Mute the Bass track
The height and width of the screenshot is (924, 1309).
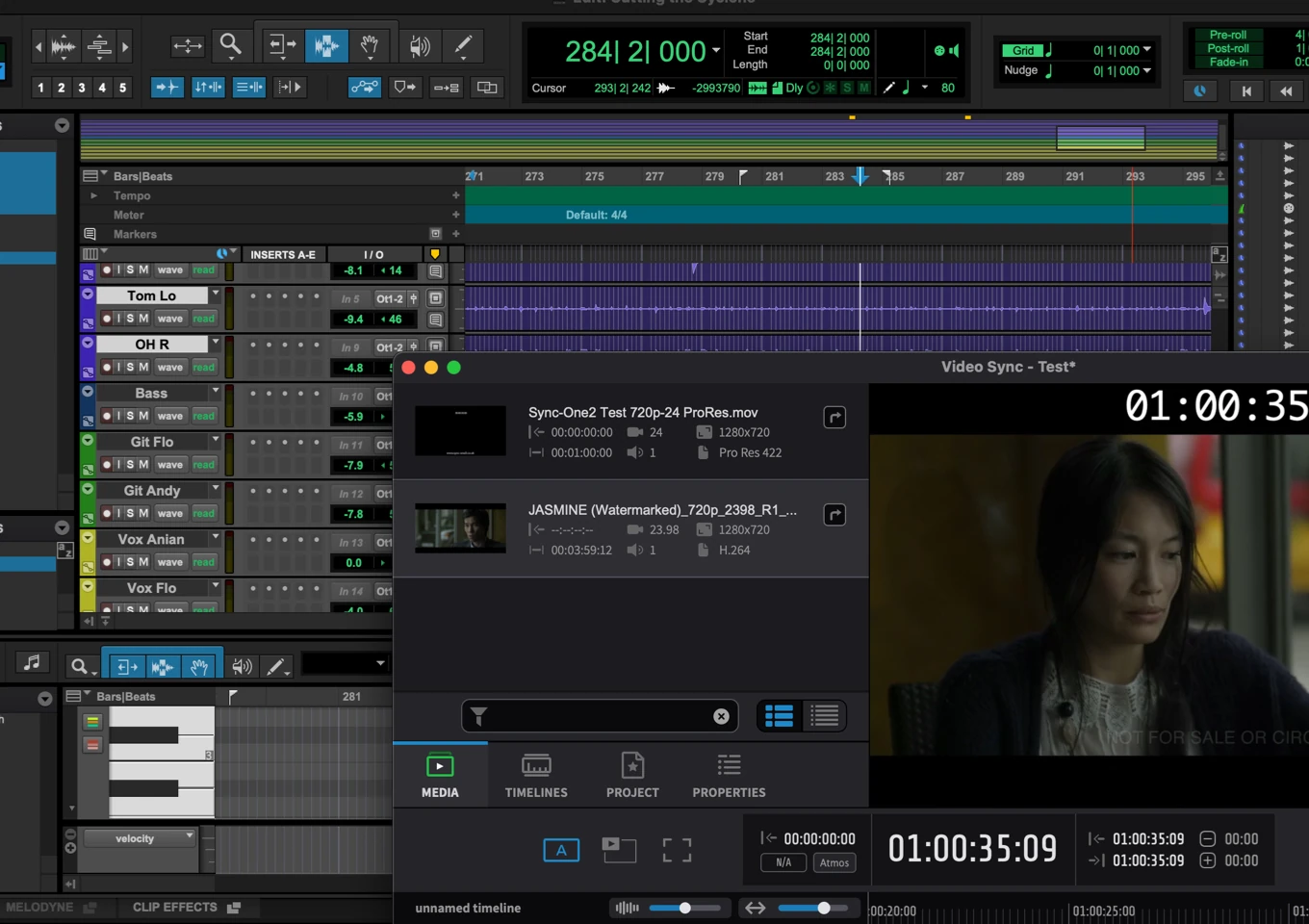[143, 416]
